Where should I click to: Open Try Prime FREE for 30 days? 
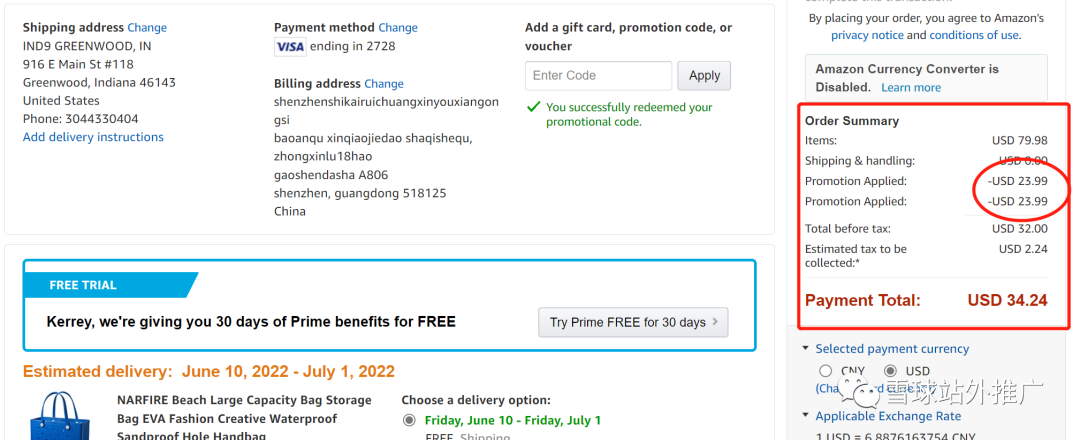click(633, 322)
